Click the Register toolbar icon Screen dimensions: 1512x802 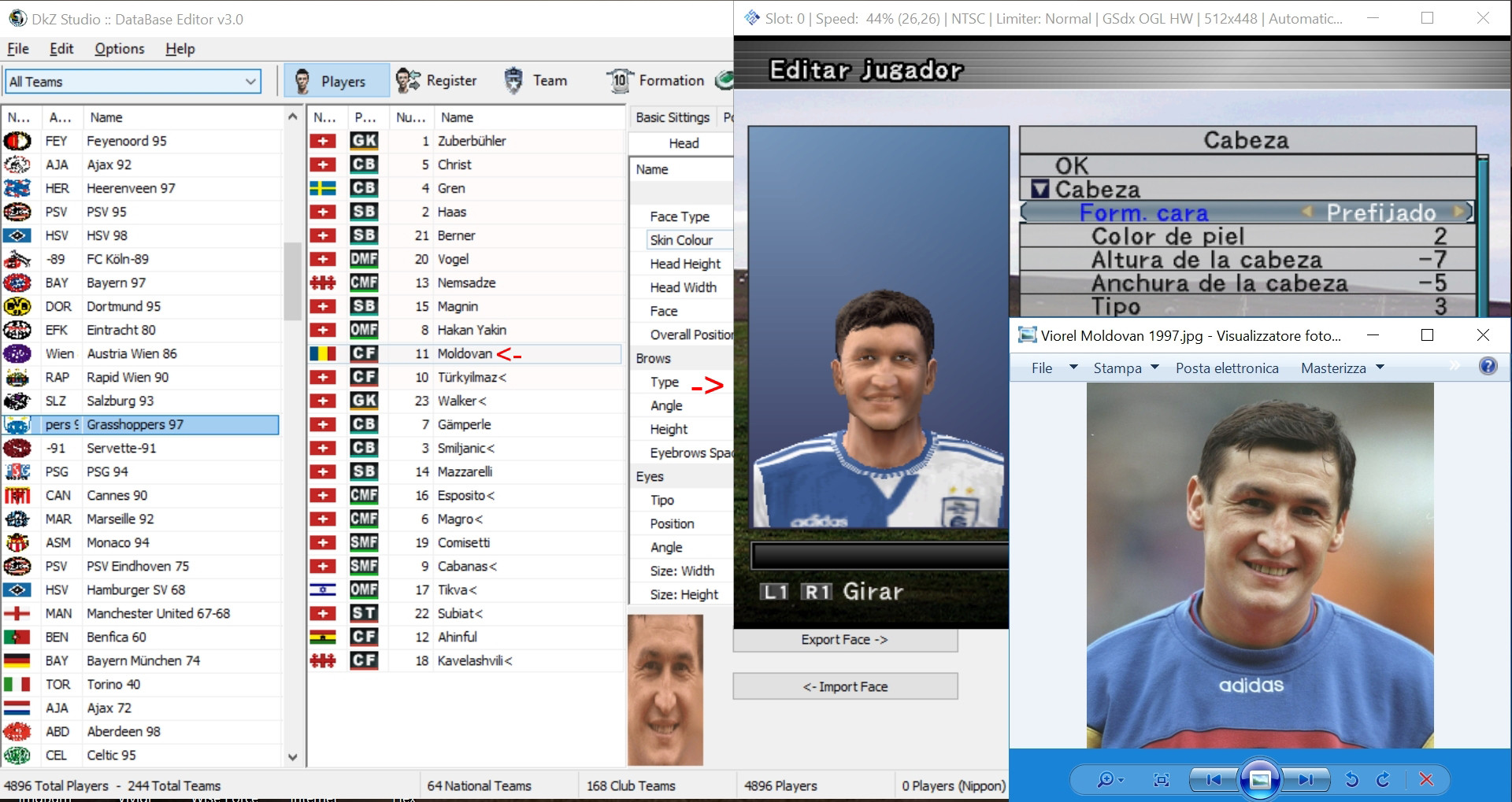408,80
